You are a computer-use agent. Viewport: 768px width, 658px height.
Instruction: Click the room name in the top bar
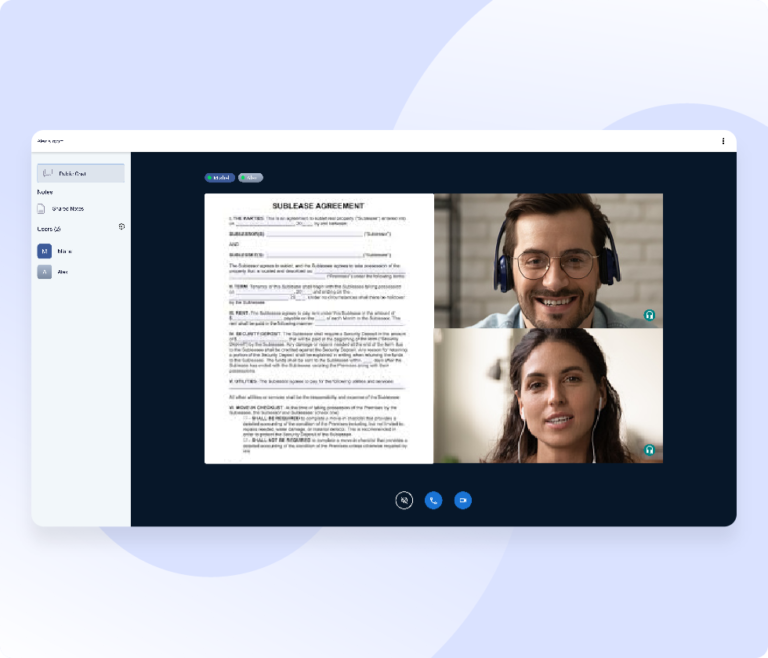click(50, 141)
